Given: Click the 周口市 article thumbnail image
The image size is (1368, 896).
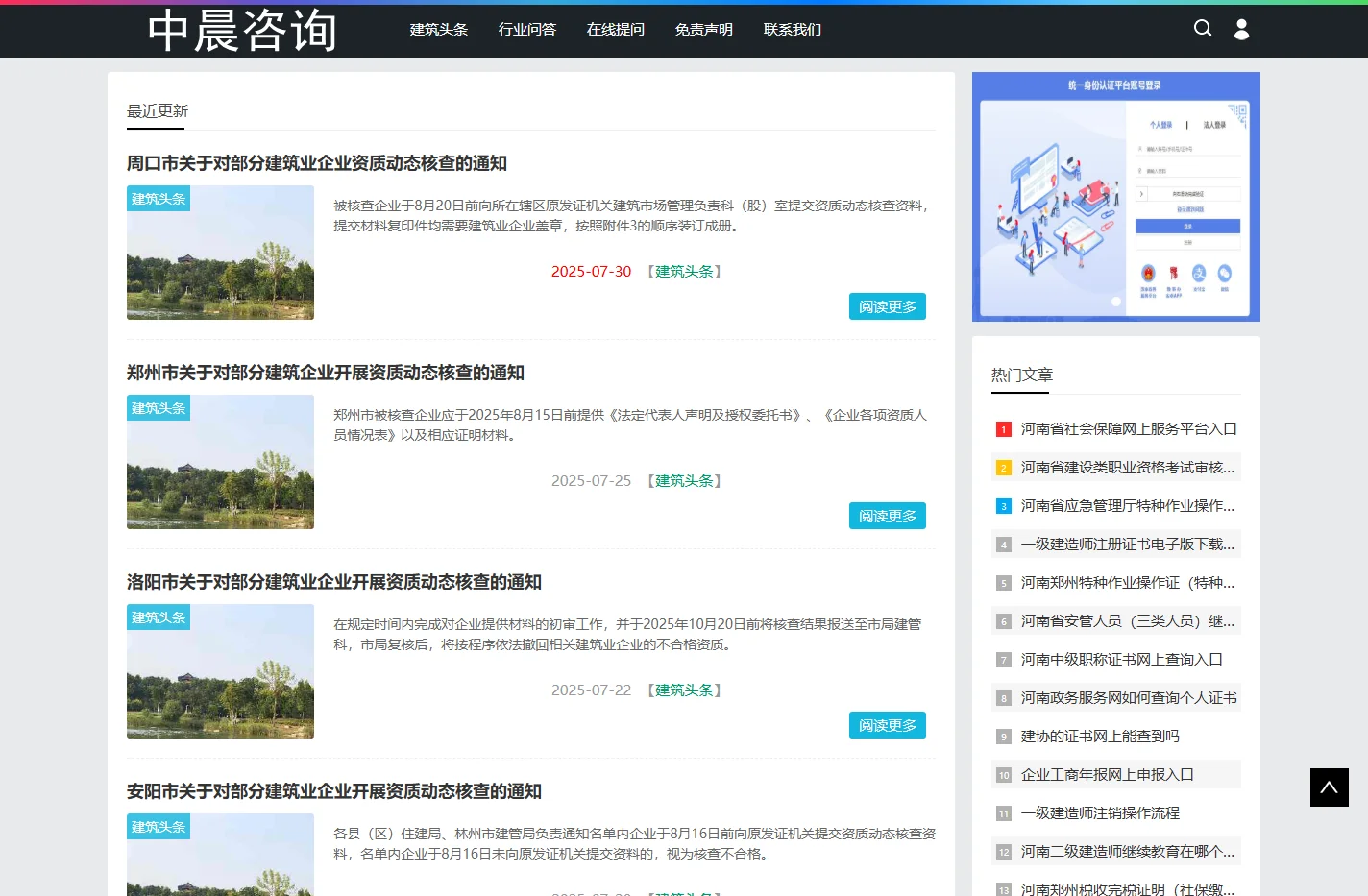Looking at the screenshot, I should click(x=220, y=253).
